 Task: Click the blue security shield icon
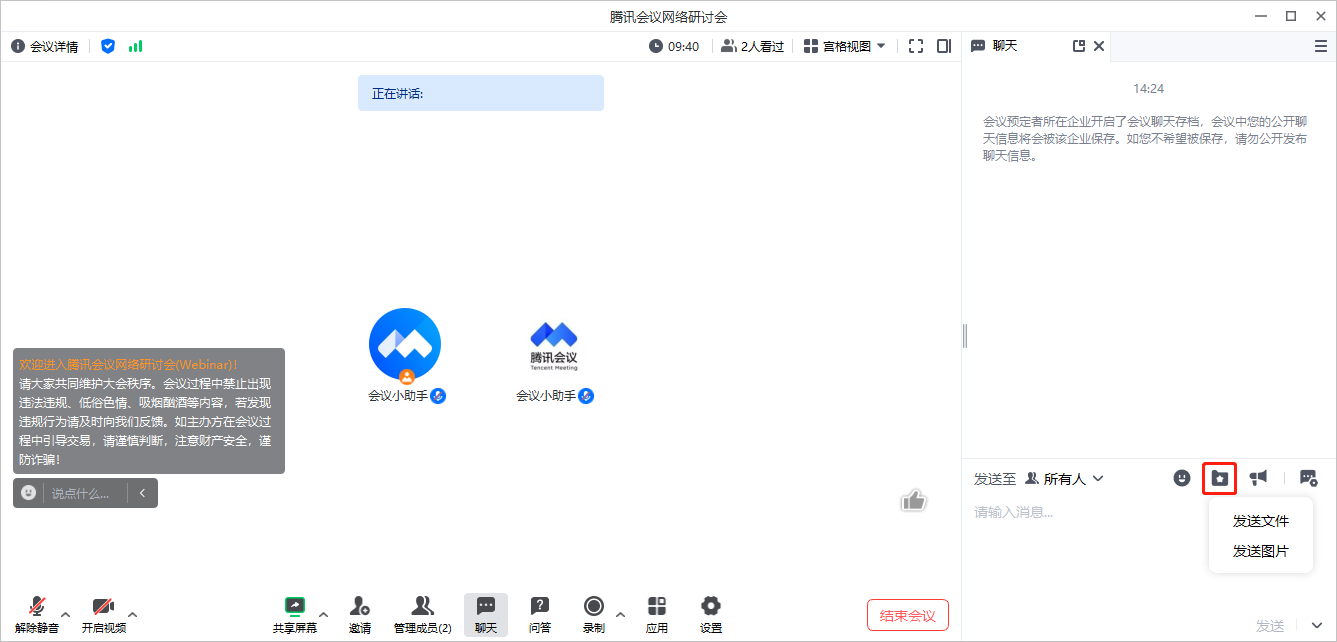point(108,46)
